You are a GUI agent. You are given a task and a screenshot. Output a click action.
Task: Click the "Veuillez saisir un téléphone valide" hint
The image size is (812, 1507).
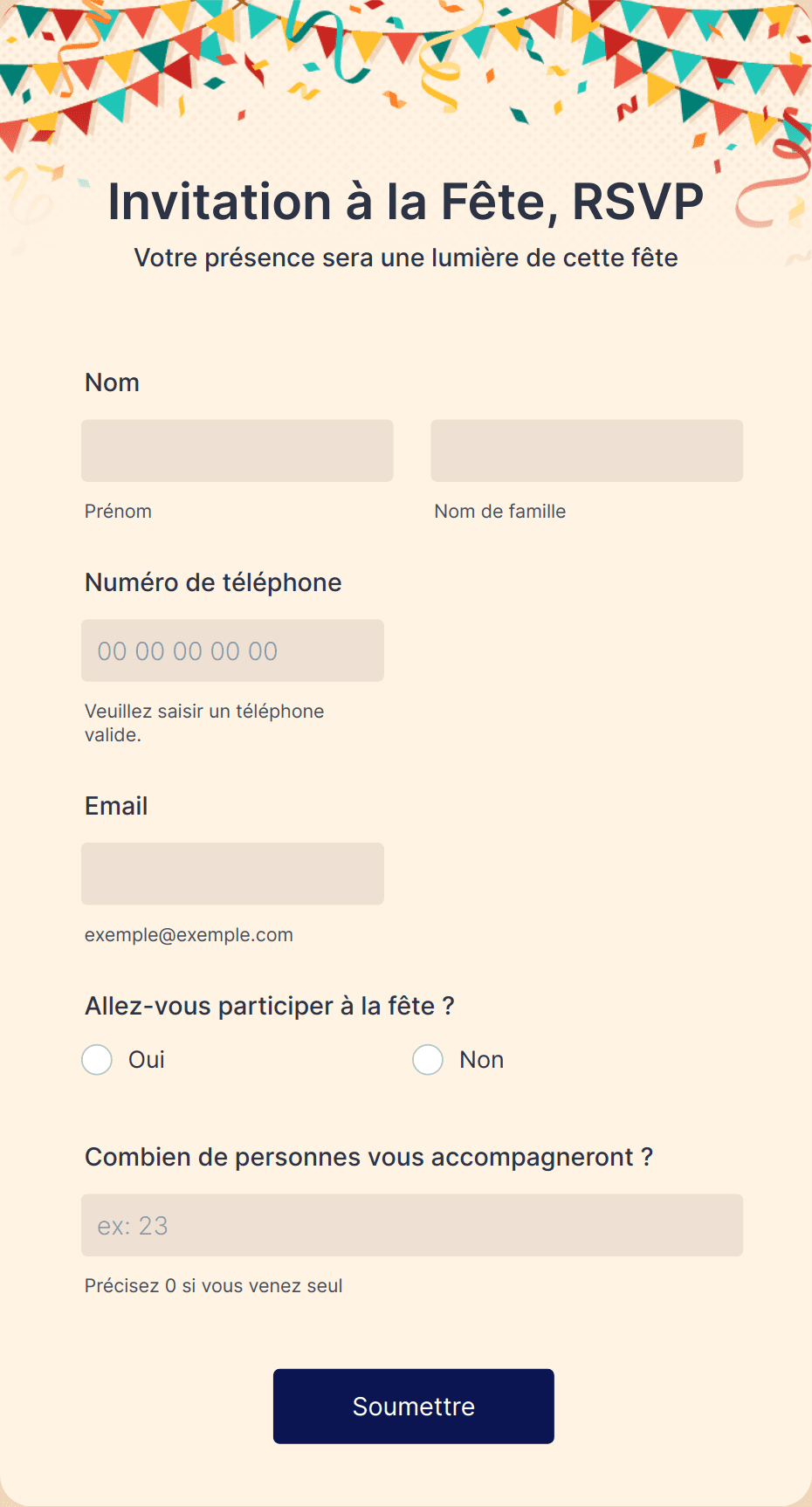pyautogui.click(x=204, y=723)
